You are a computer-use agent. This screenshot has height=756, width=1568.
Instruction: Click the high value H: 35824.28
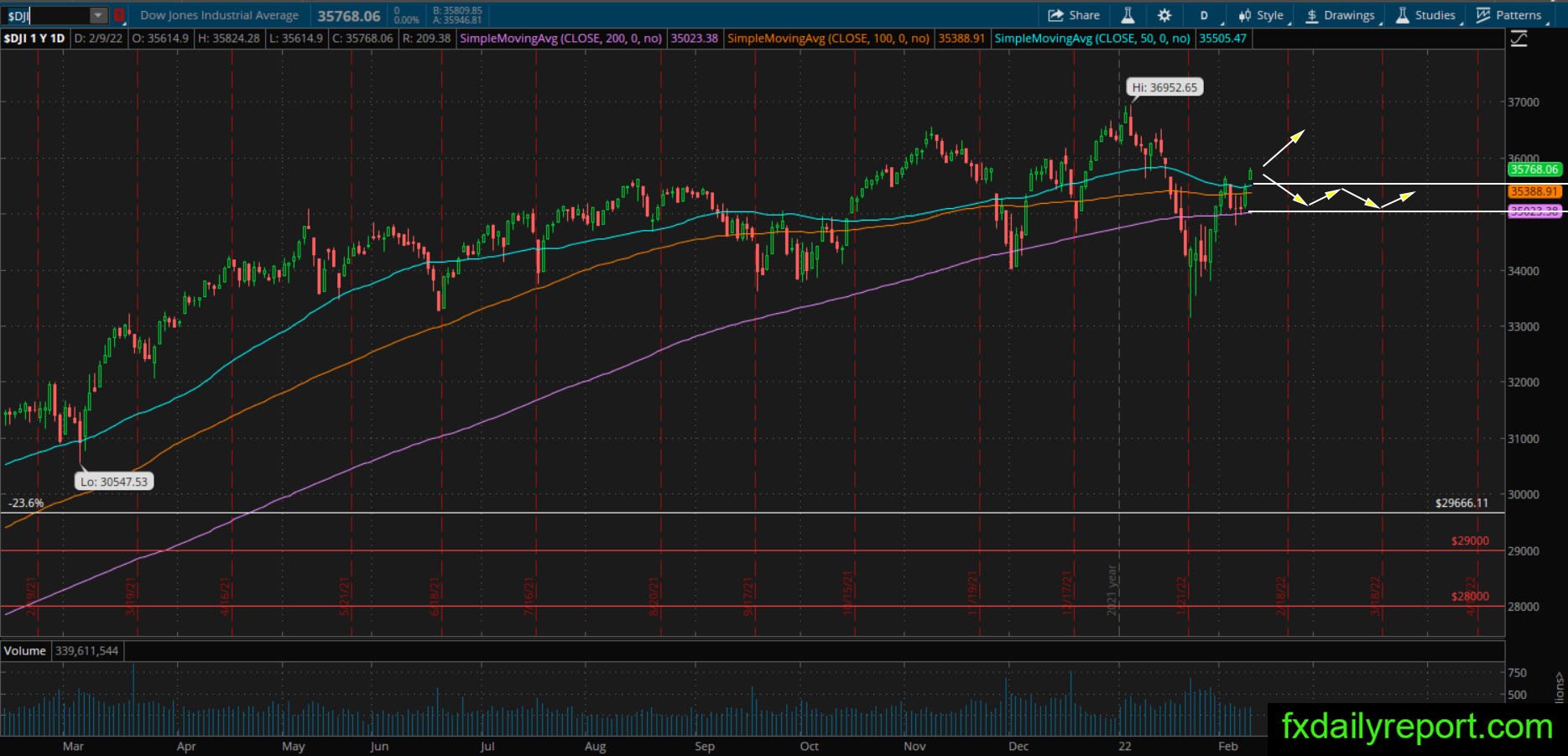coord(229,39)
